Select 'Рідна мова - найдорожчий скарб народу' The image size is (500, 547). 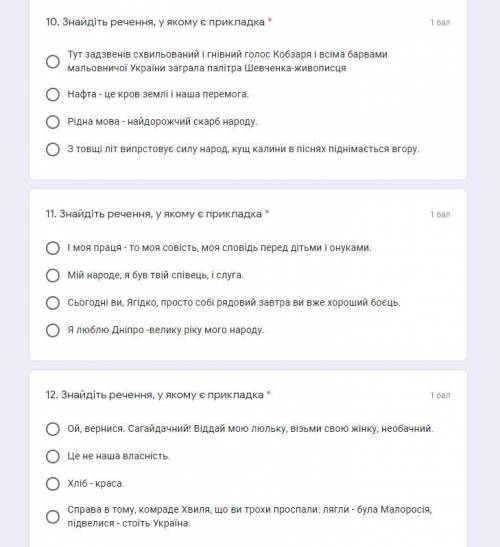(x=53, y=122)
